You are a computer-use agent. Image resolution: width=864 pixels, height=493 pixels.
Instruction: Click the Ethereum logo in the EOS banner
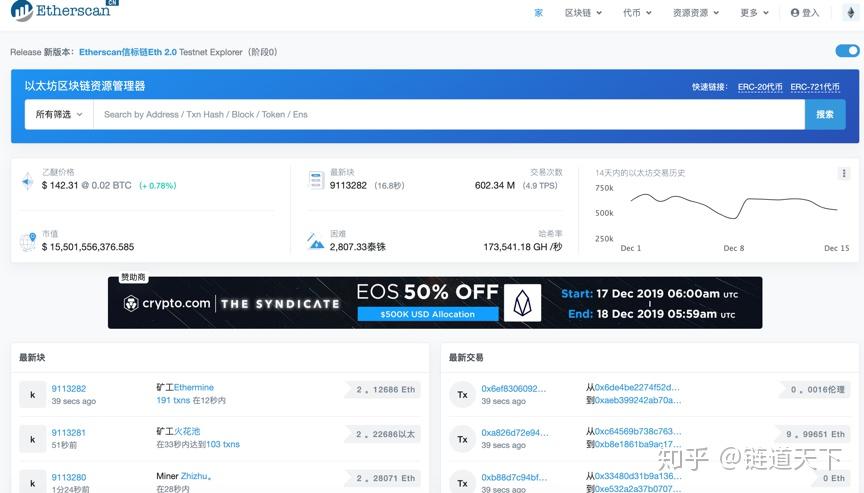coord(522,303)
